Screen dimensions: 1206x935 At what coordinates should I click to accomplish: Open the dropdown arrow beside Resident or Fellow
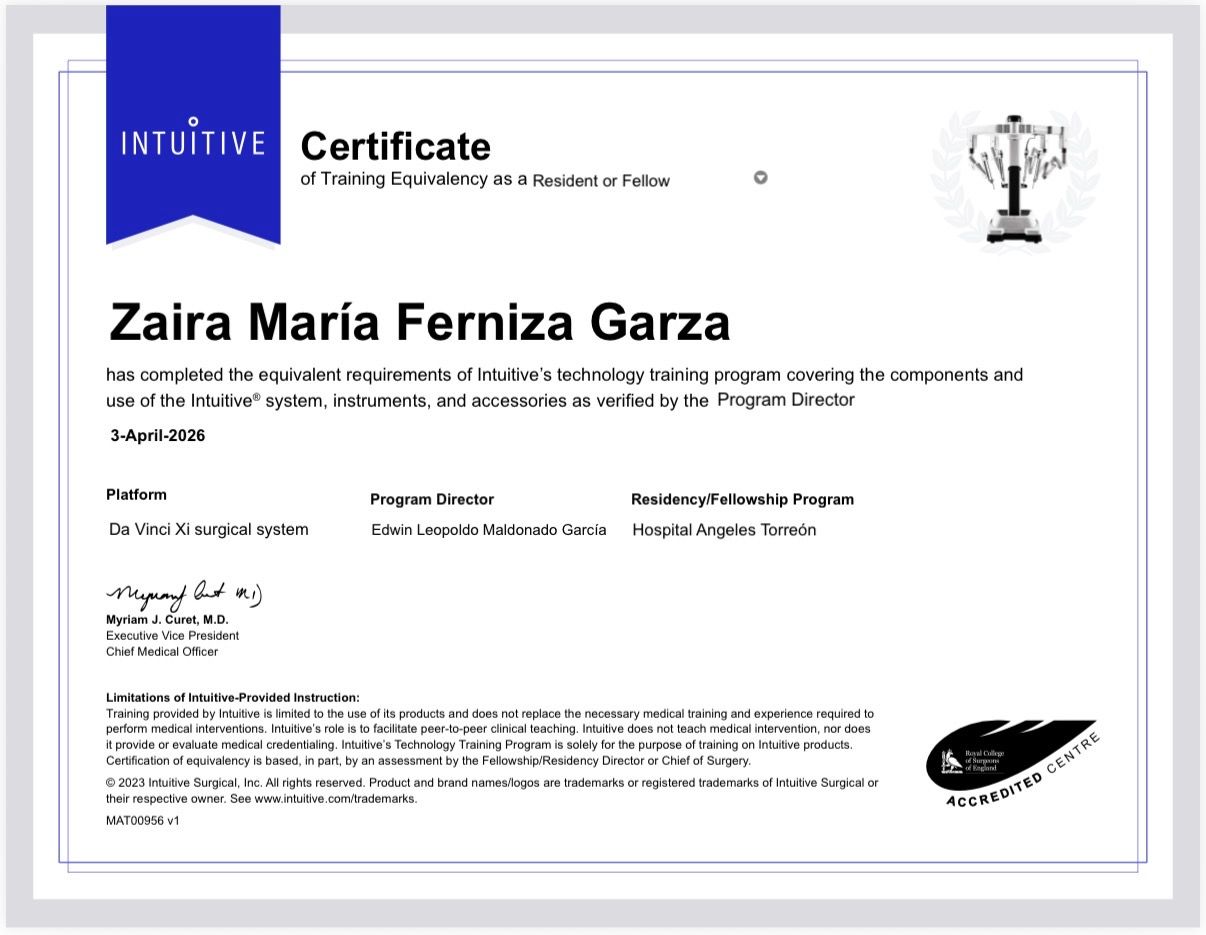pyautogui.click(x=760, y=178)
